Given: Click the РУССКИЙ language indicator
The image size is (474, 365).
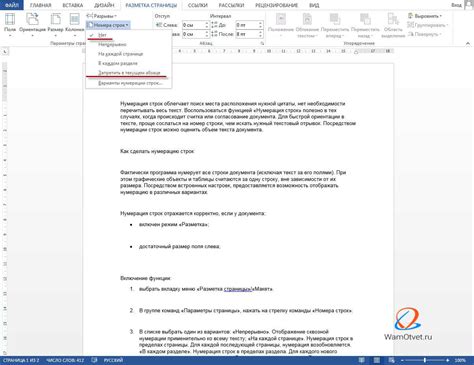Looking at the screenshot, I should tap(113, 360).
